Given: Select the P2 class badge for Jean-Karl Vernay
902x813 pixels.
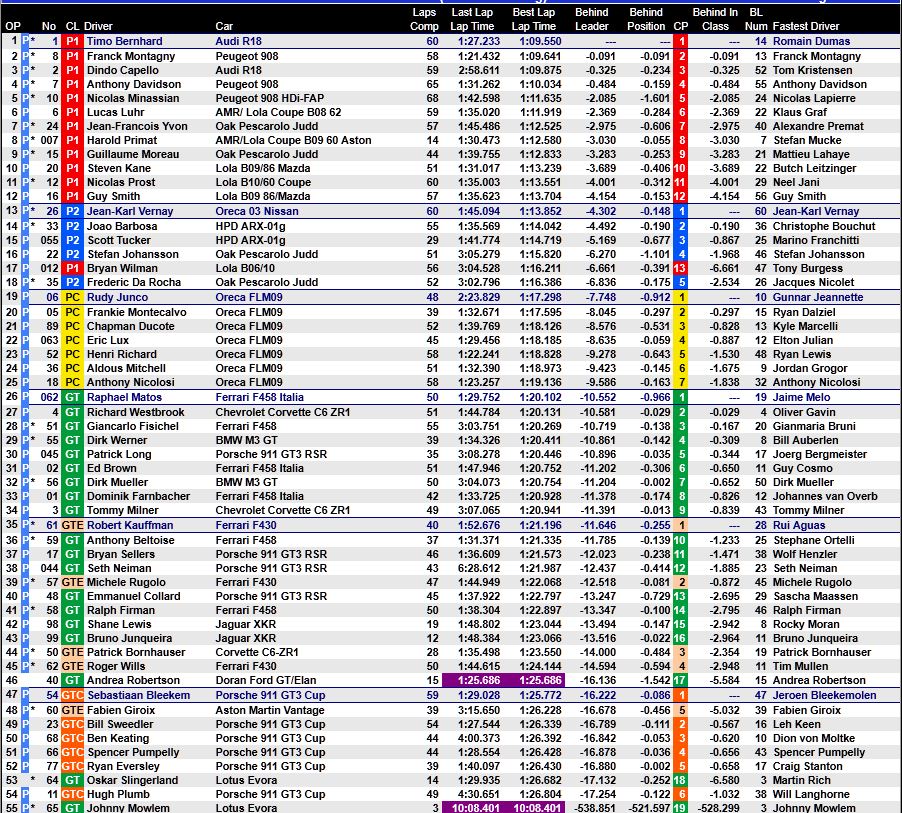Looking at the screenshot, I should tap(72, 211).
